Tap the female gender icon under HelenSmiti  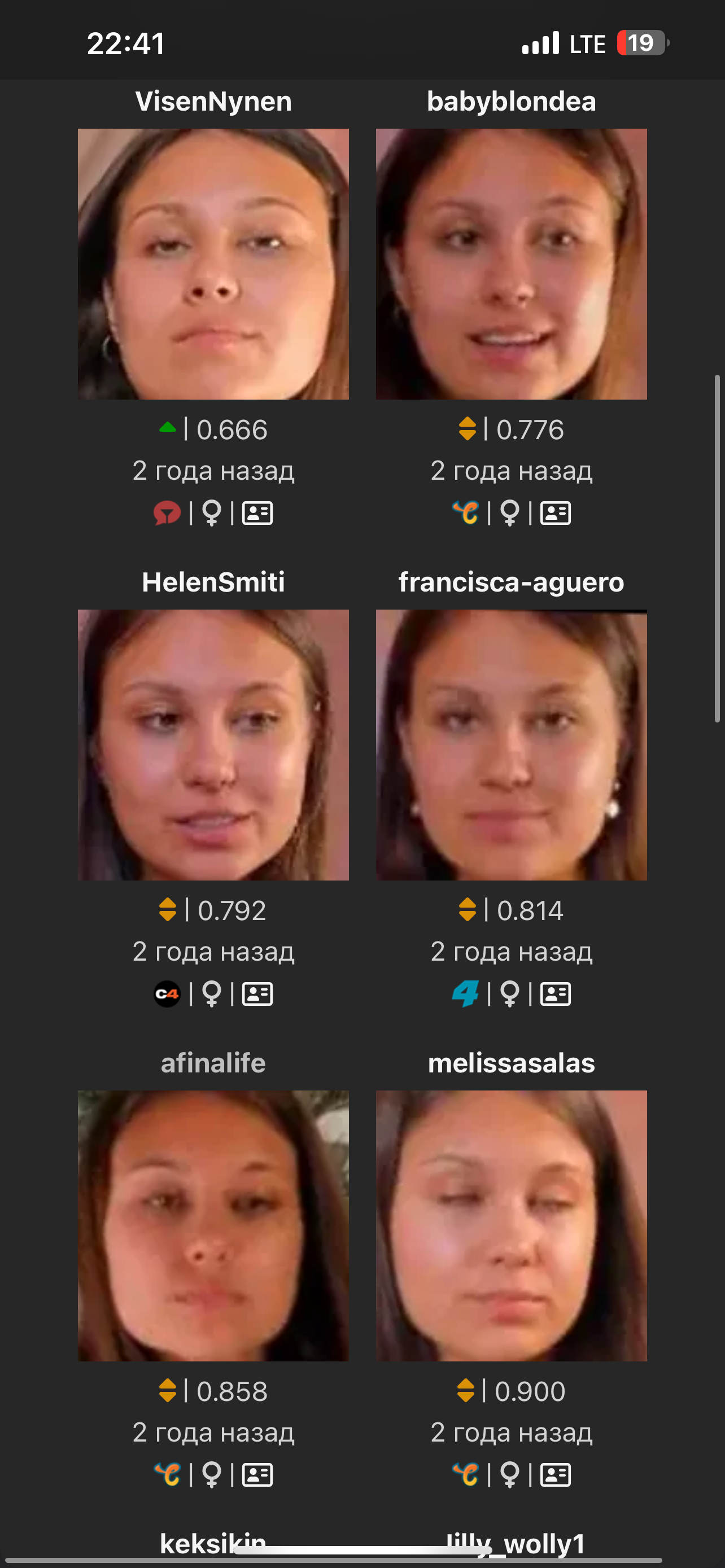click(211, 994)
